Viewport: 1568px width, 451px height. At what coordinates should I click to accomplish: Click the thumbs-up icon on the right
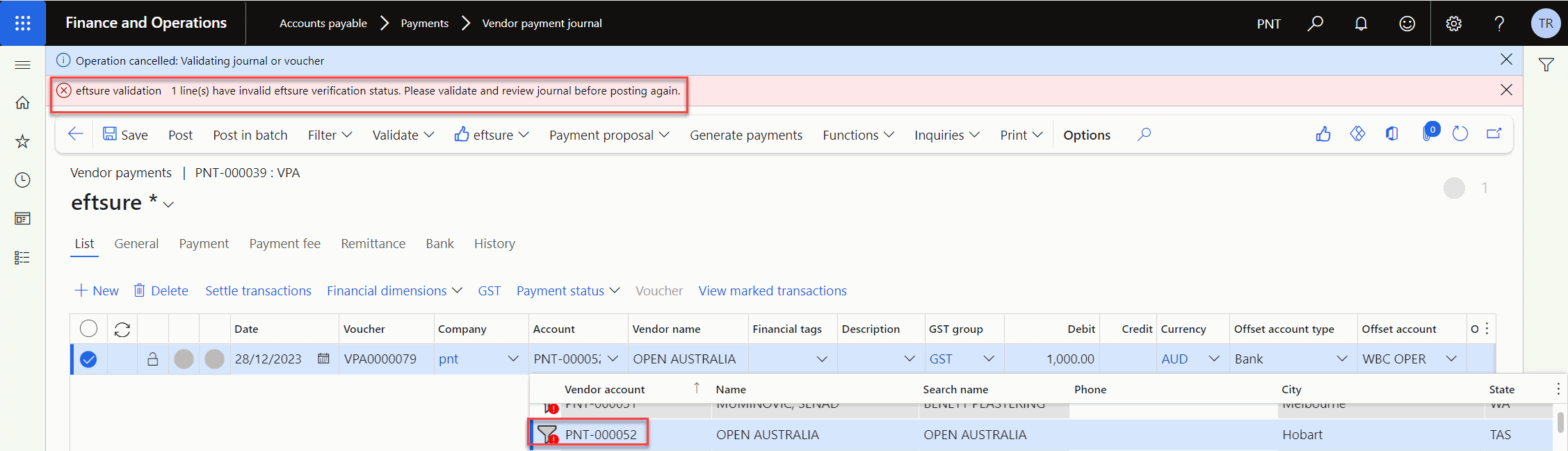pos(1323,134)
